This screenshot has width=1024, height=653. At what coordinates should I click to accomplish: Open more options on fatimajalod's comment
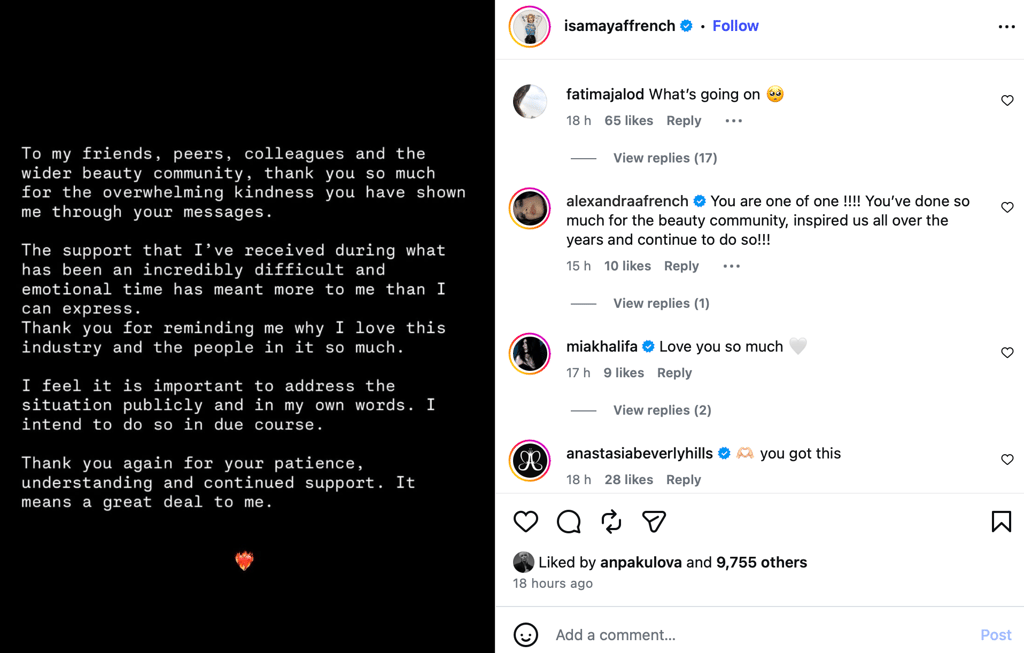pyautogui.click(x=733, y=121)
